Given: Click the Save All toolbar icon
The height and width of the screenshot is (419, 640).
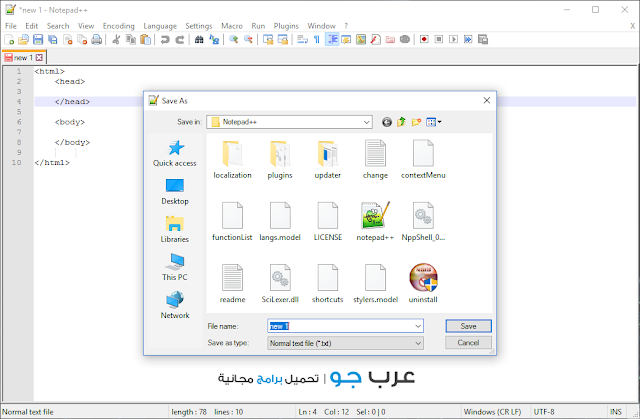Looking at the screenshot, I should point(53,40).
